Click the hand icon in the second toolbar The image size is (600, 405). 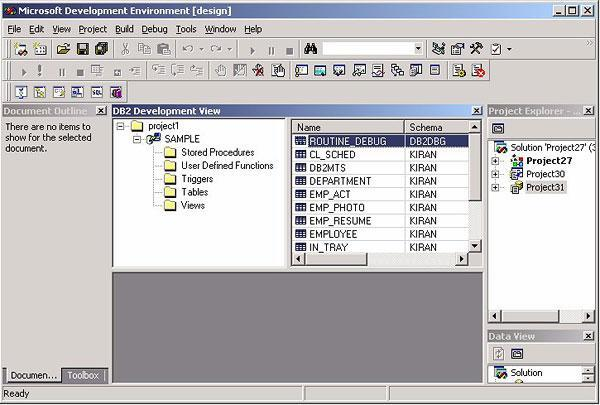click(x=220, y=71)
